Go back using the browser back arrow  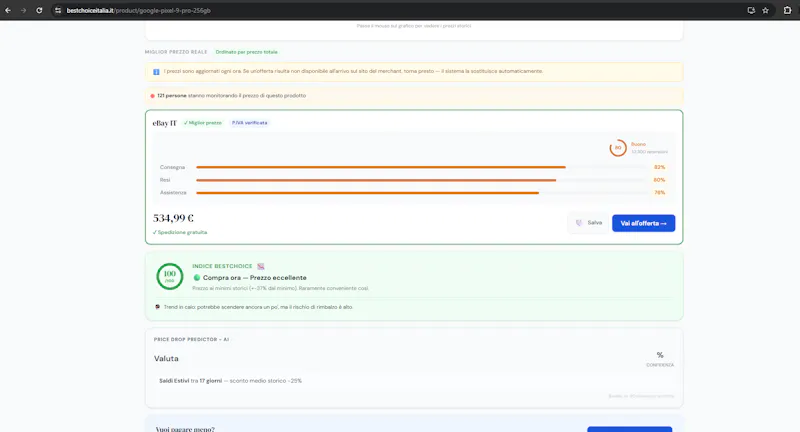[8, 10]
